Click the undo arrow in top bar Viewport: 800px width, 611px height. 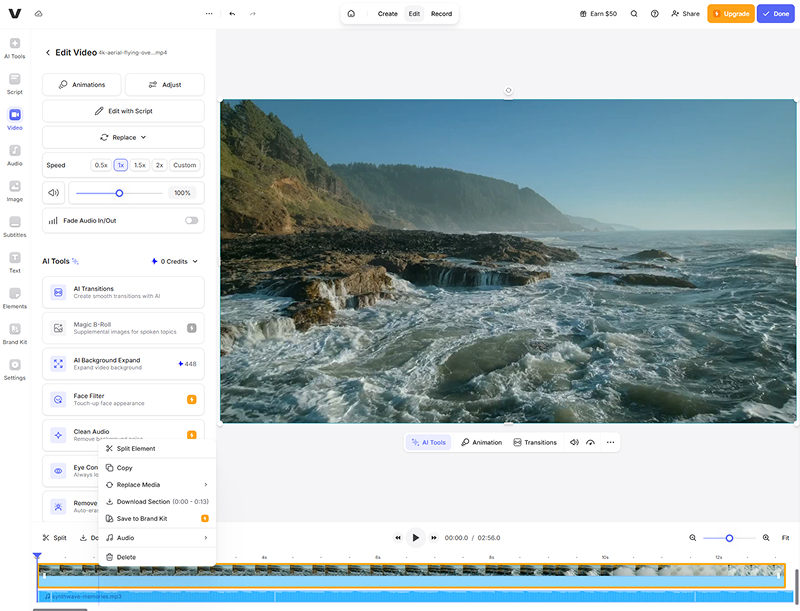click(232, 14)
